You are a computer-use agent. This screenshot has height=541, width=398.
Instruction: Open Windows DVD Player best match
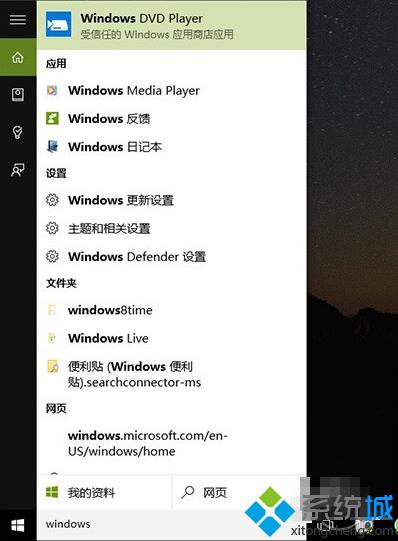(171, 26)
